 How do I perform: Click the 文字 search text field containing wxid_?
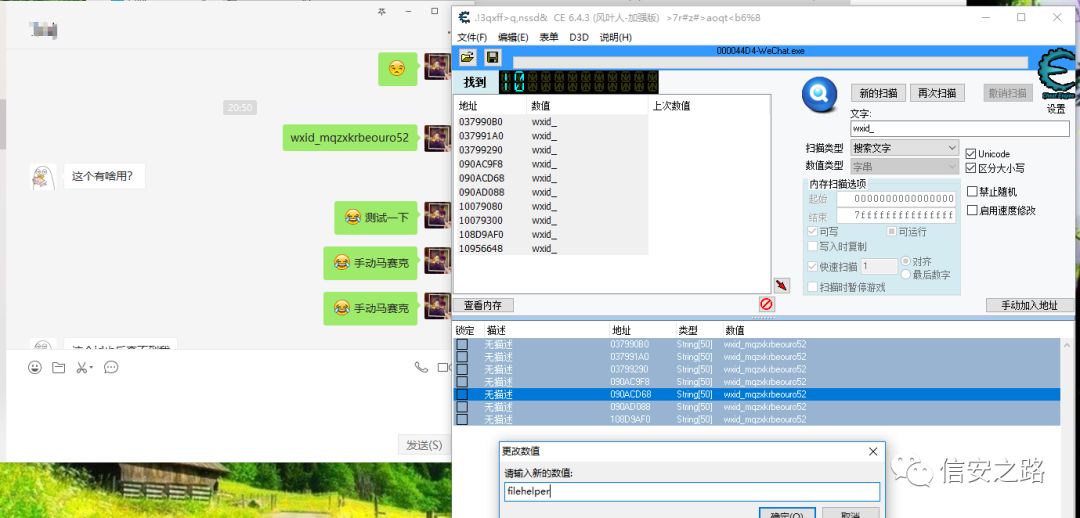point(960,128)
